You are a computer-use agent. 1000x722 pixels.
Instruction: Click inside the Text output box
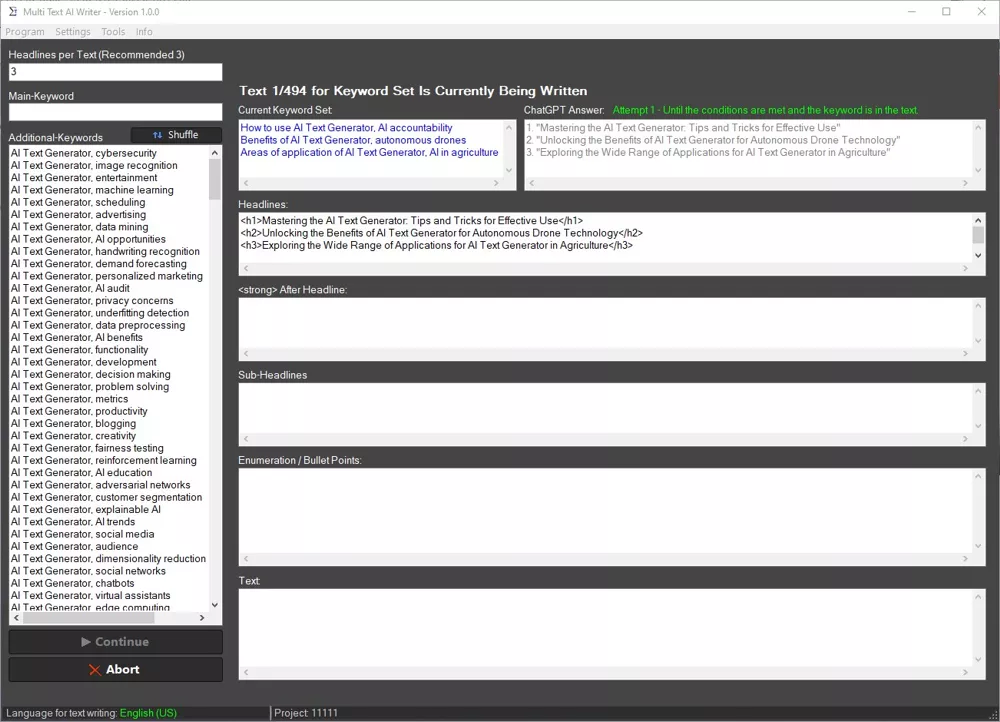[x=606, y=628]
